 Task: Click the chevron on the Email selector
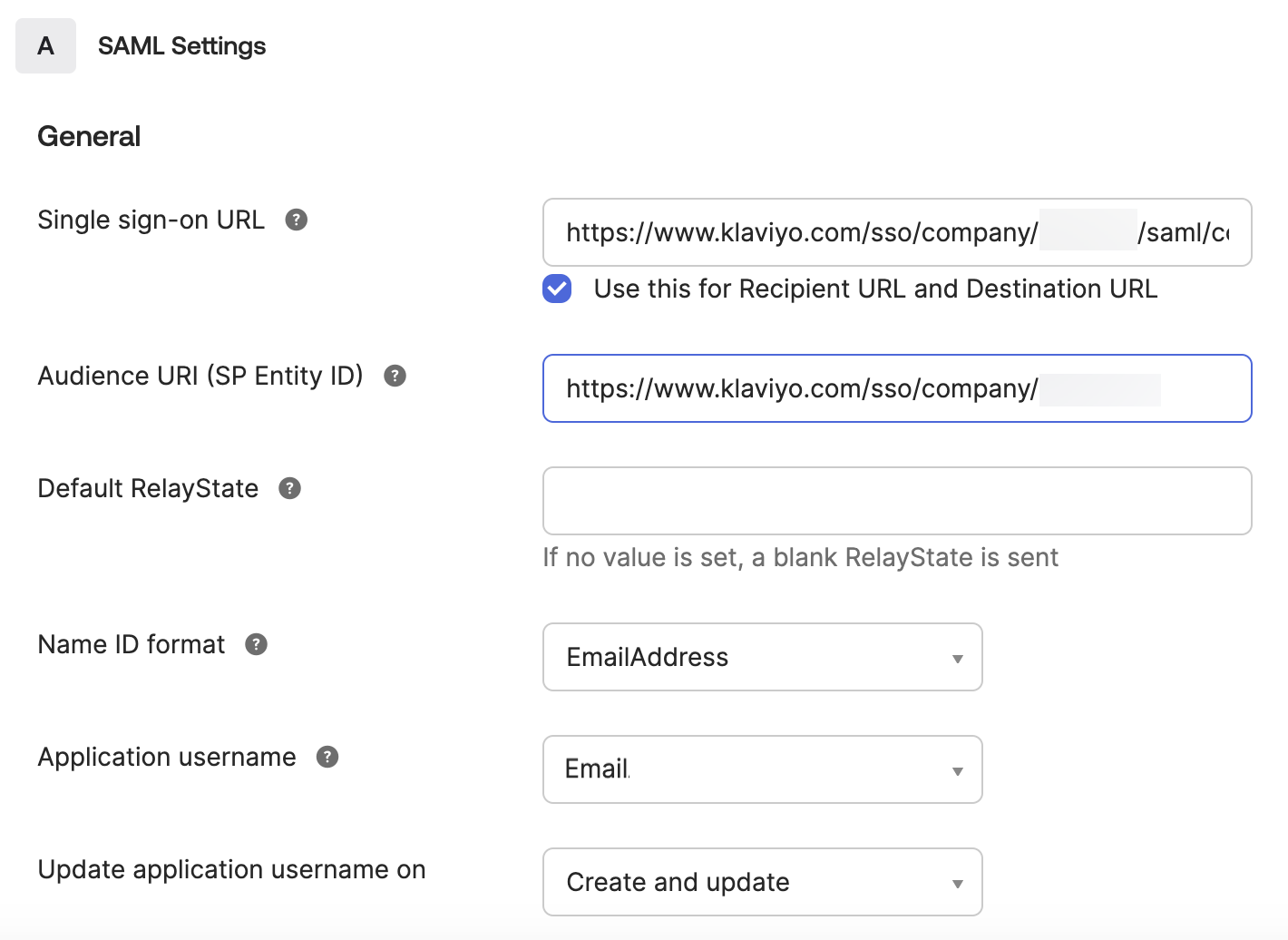tap(957, 769)
